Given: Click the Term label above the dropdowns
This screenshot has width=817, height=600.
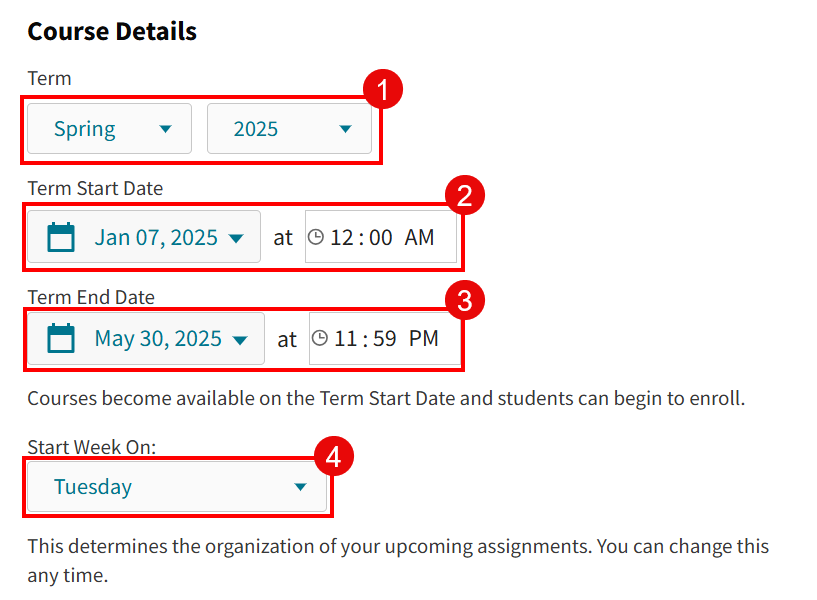Looking at the screenshot, I should (x=49, y=78).
